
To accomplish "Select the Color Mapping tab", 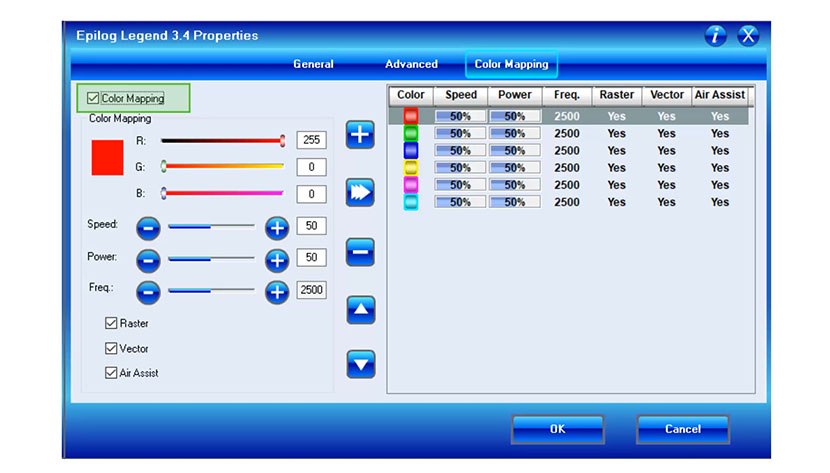I will (511, 64).
